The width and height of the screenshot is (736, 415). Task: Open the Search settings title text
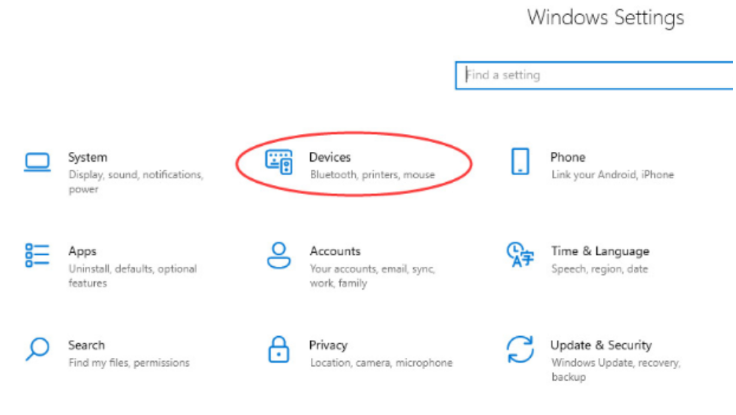pos(86,345)
